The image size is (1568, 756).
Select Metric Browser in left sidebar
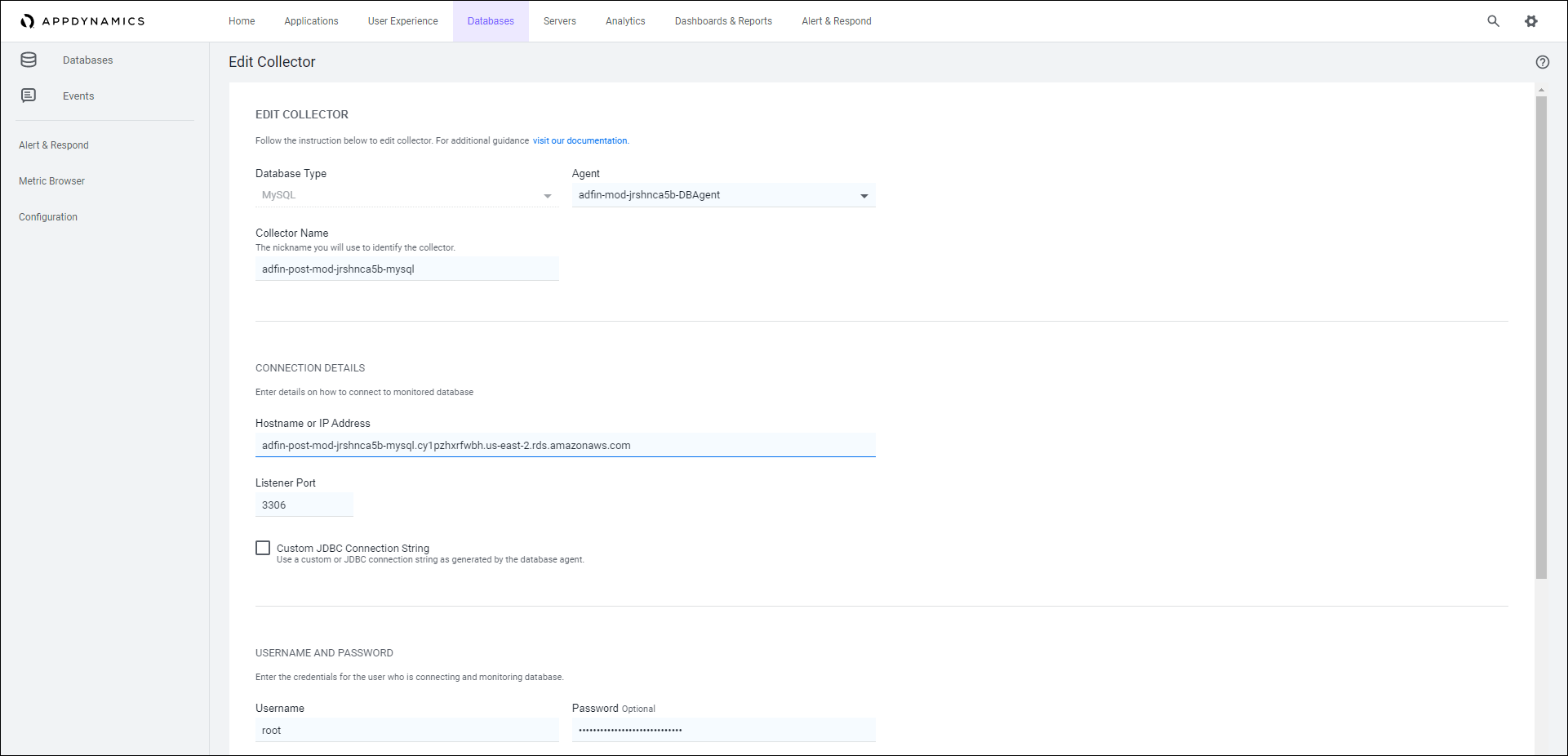tap(51, 181)
